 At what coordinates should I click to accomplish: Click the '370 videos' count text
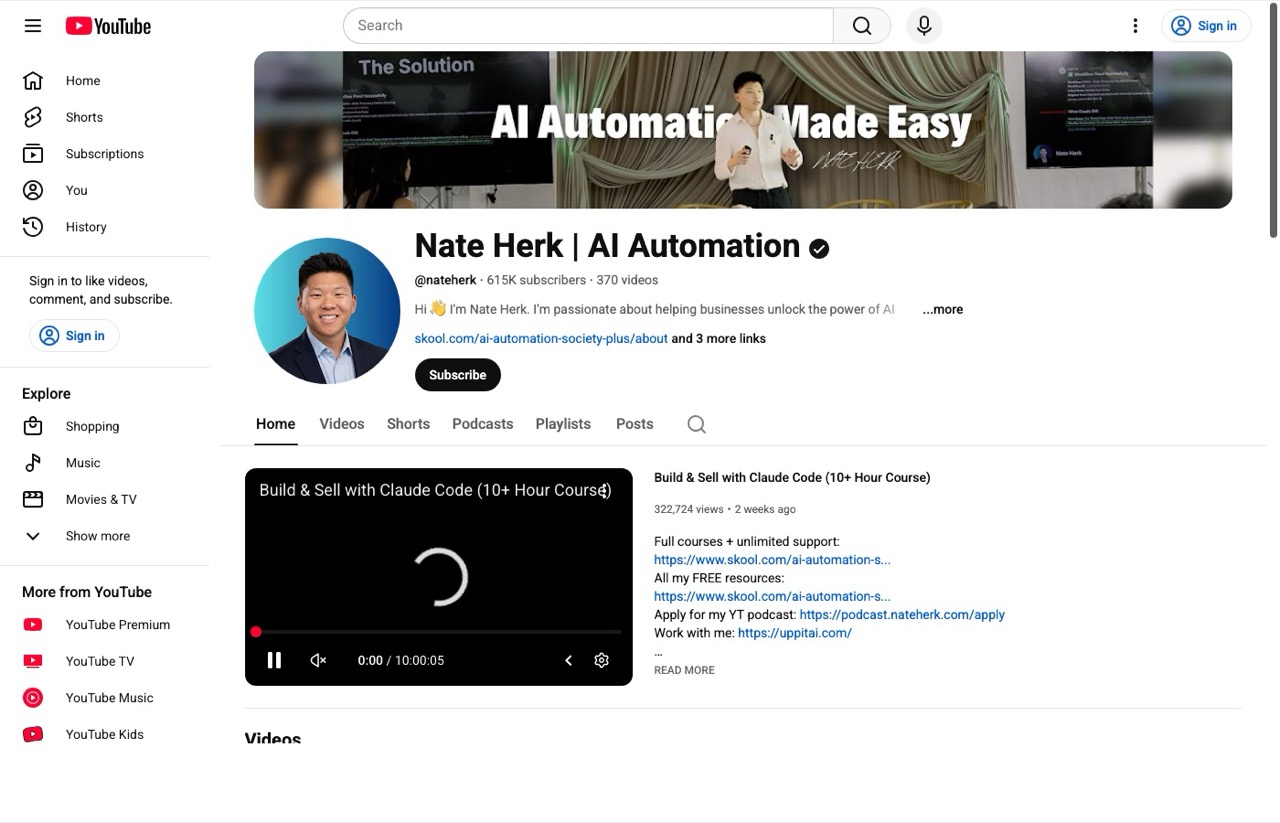coord(627,280)
